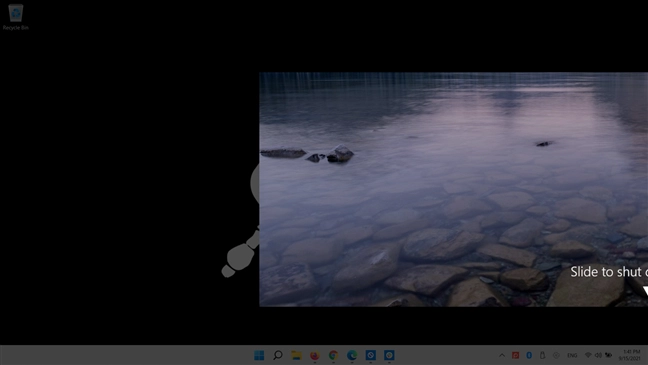Click the circular tray icon before ENG
This screenshot has height=365, width=648.
(556, 355)
